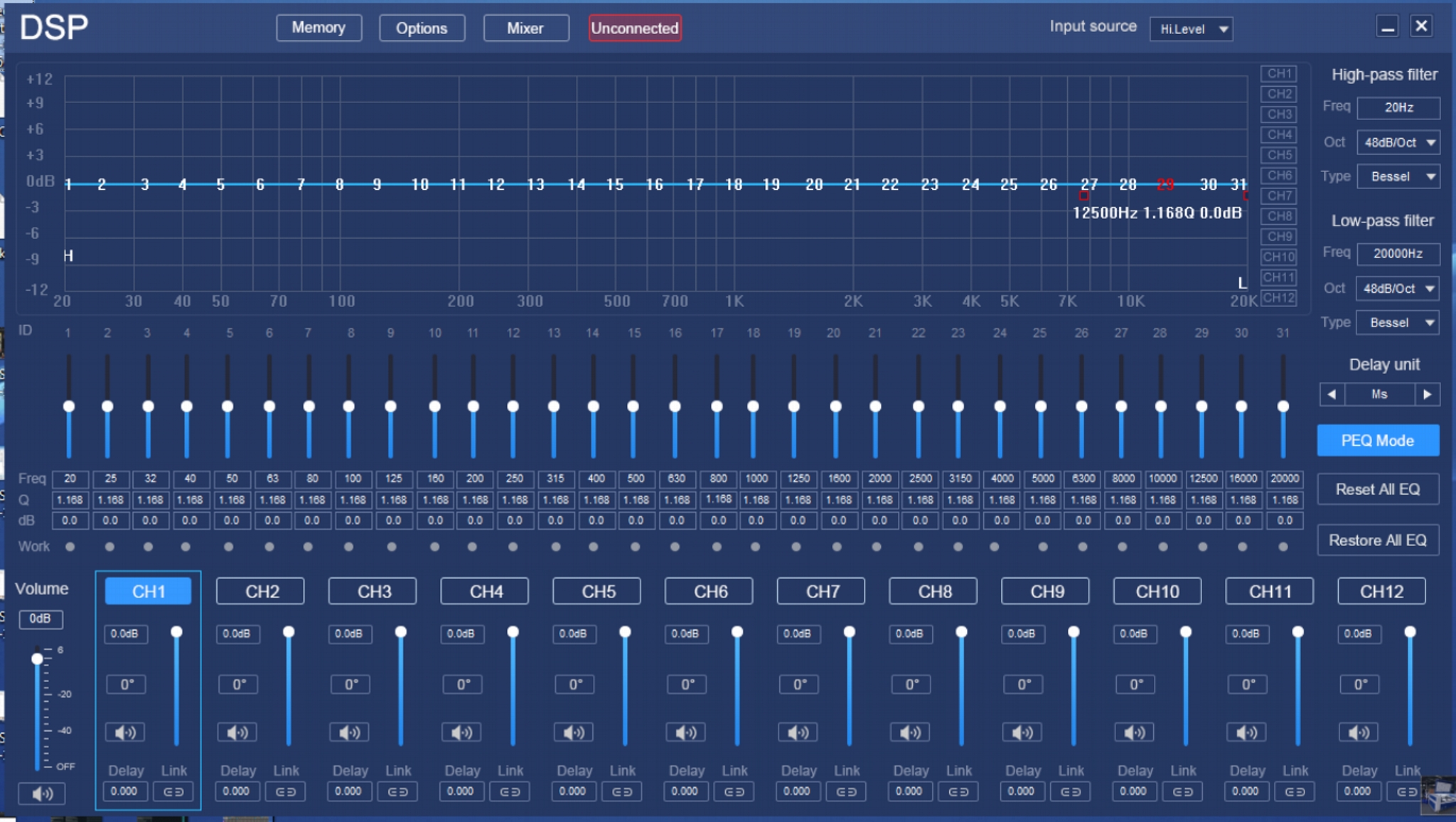Toggle Work dot for band 10

pyautogui.click(x=435, y=547)
